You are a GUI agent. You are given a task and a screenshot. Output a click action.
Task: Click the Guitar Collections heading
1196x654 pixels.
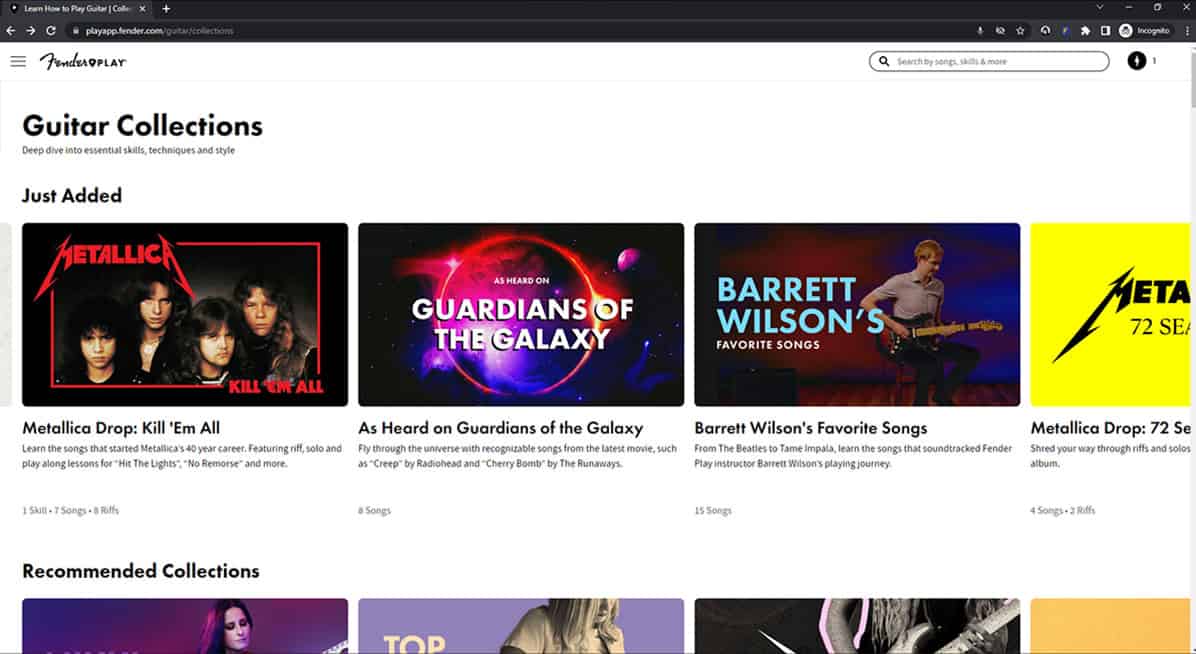pyautogui.click(x=143, y=126)
